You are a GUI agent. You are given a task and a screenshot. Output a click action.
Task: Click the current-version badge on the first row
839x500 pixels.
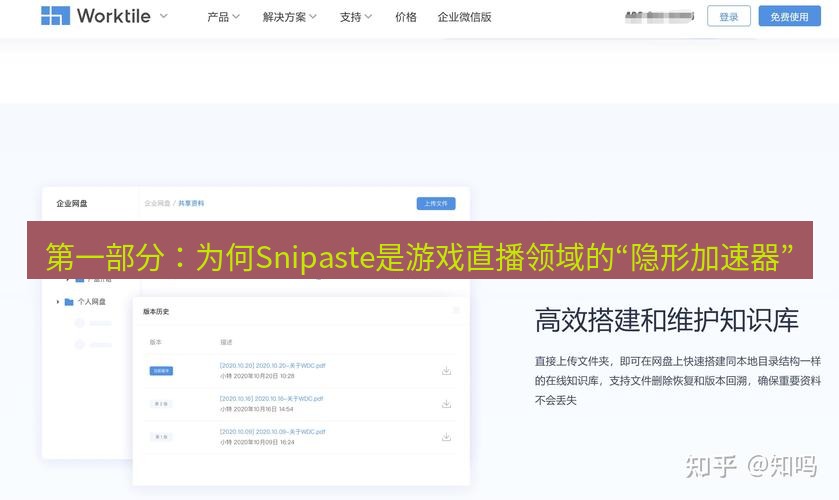point(161,370)
